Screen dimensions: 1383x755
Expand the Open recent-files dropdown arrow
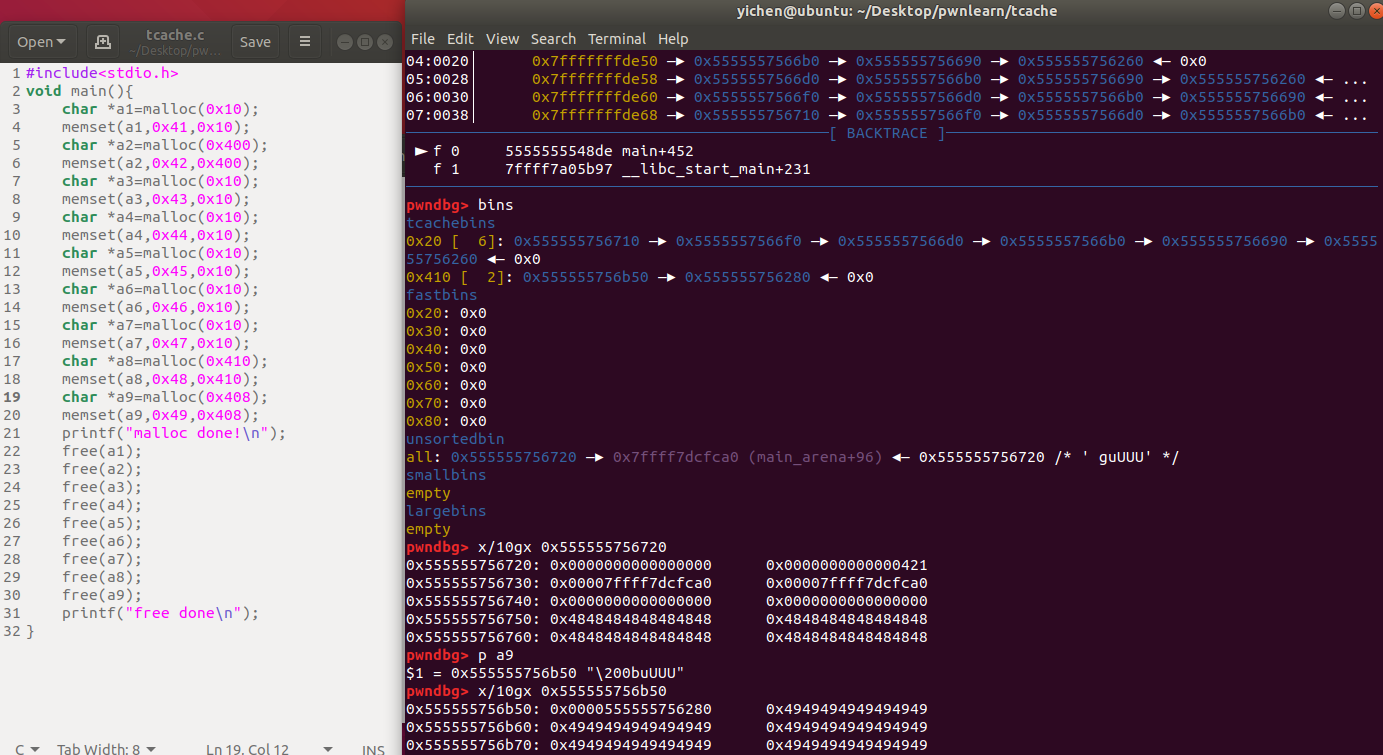coord(62,42)
